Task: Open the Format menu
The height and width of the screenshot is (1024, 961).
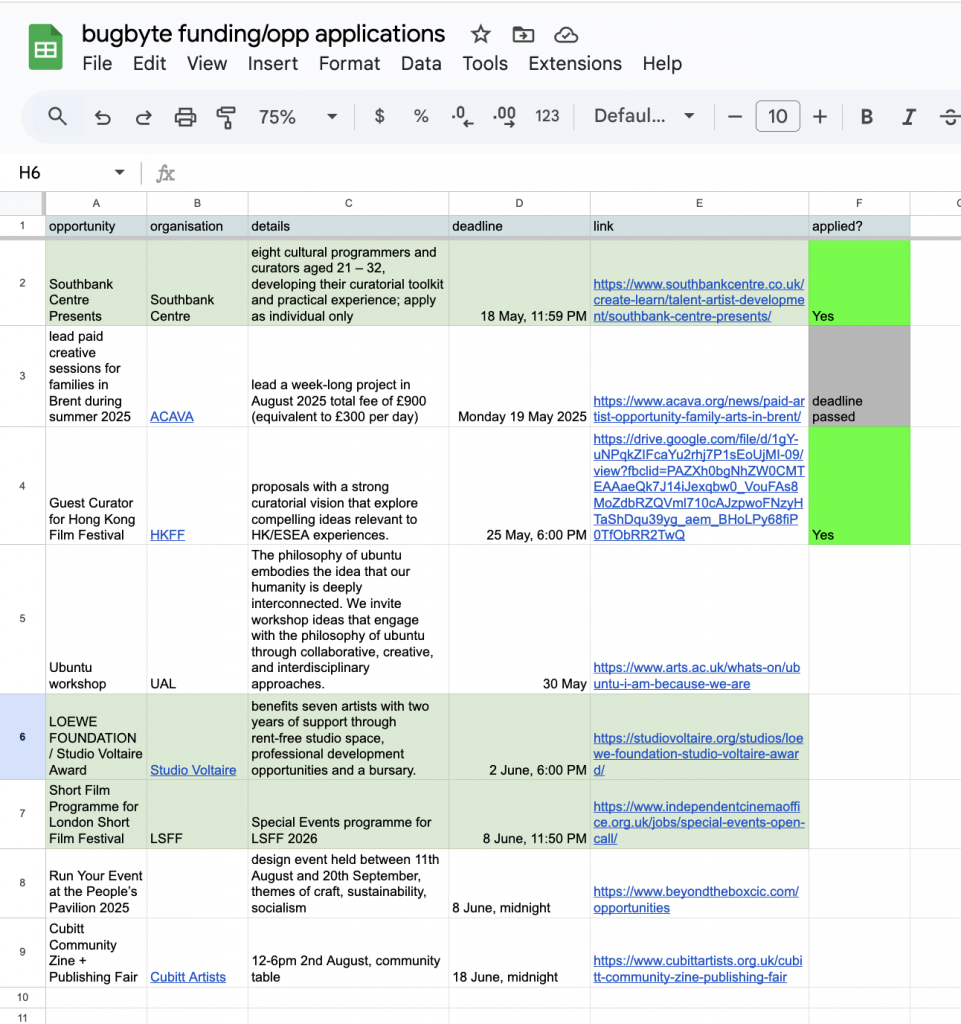Action: (x=349, y=63)
